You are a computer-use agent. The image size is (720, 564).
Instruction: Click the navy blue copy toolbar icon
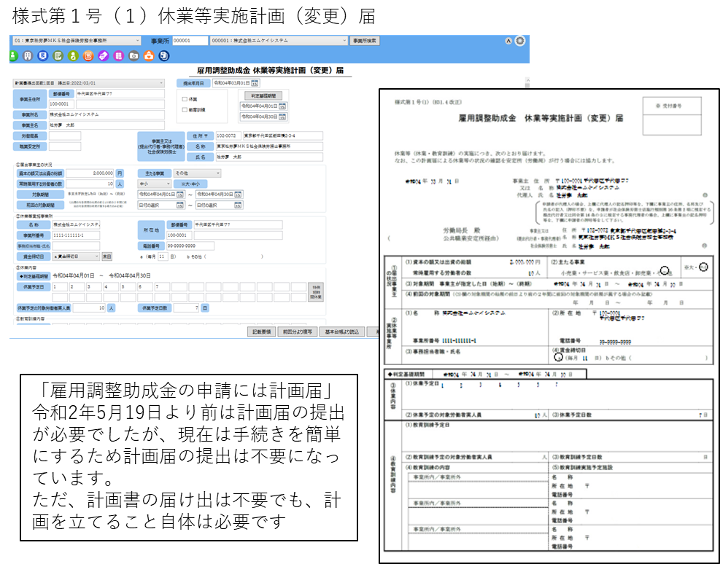[x=164, y=56]
